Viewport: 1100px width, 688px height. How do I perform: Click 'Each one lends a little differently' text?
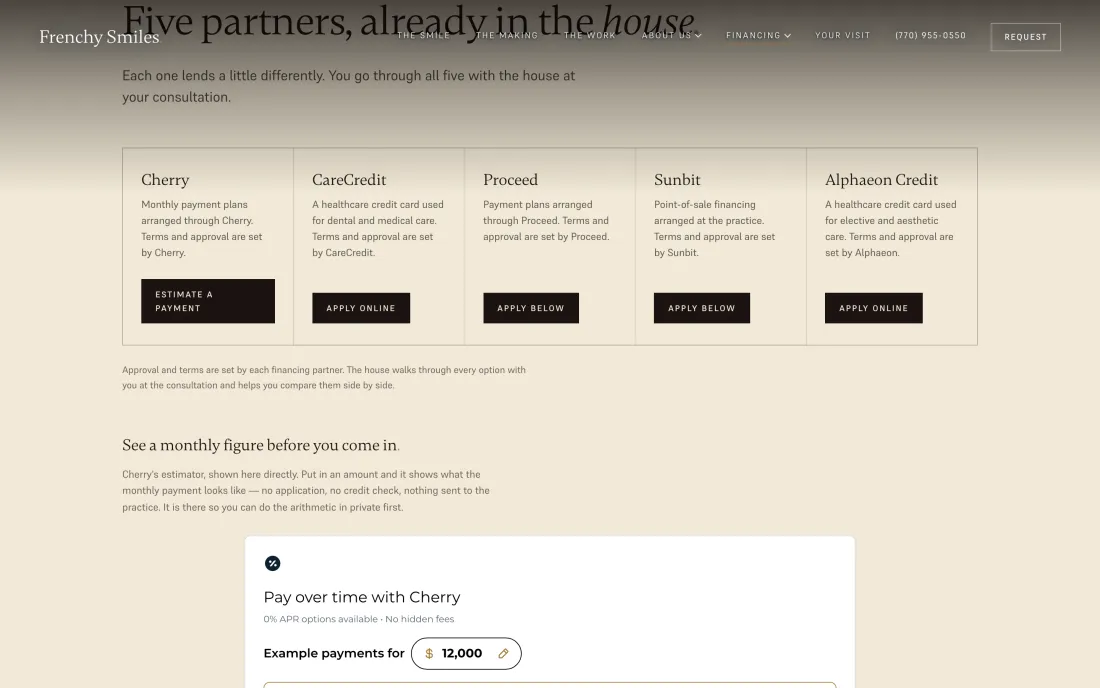click(349, 86)
